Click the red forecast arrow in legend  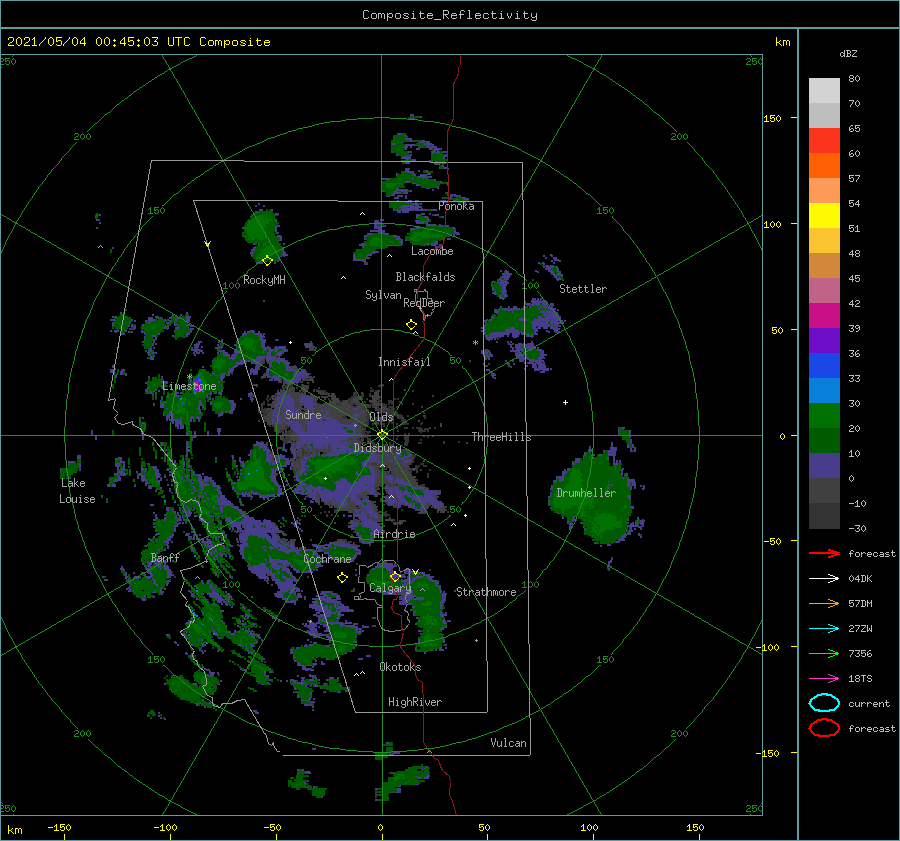coord(824,553)
